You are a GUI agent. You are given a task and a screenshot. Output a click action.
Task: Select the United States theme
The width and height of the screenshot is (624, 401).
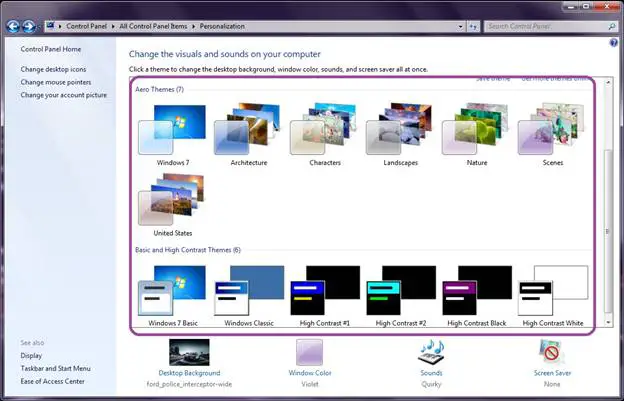(172, 205)
